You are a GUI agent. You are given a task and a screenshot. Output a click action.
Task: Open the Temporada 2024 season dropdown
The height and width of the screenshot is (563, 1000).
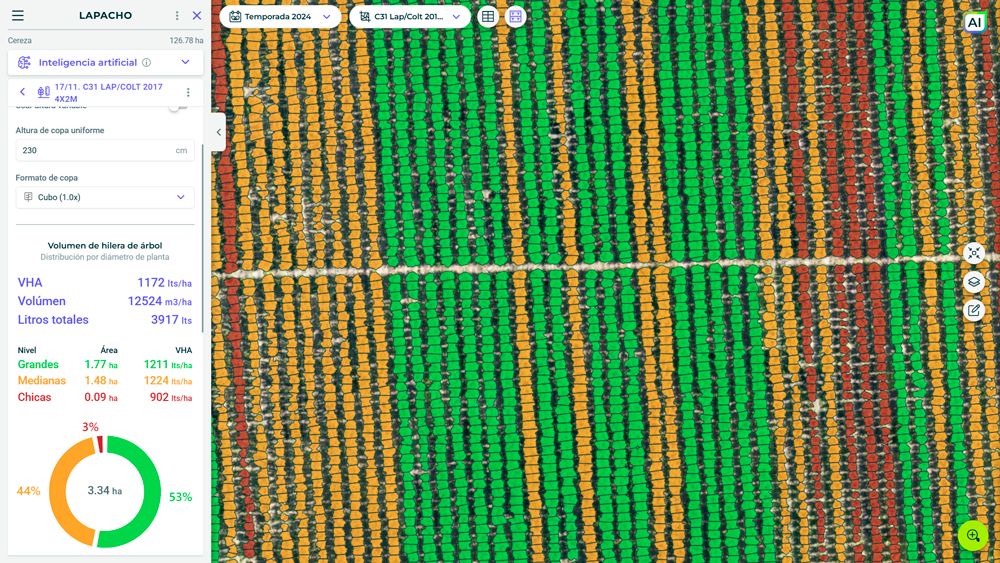(x=280, y=17)
